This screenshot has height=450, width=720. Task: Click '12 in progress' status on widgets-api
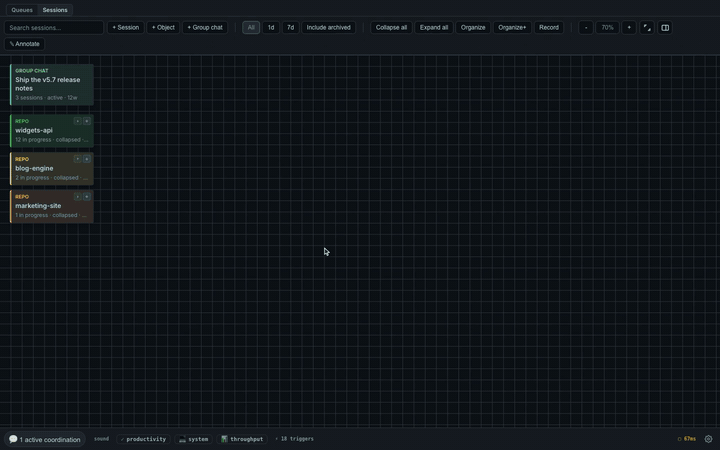[x=33, y=140]
